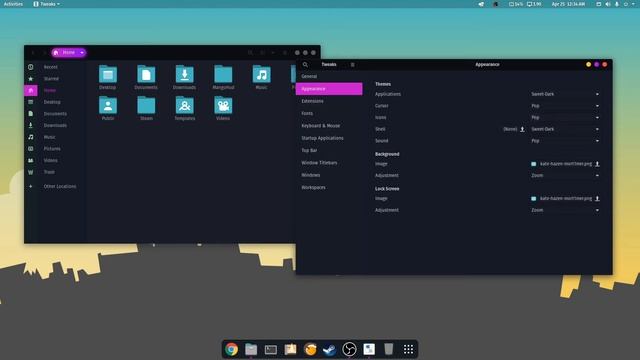This screenshot has height=360, width=640.
Task: Click Activities in the top bar
Action: pyautogui.click(x=13, y=4)
